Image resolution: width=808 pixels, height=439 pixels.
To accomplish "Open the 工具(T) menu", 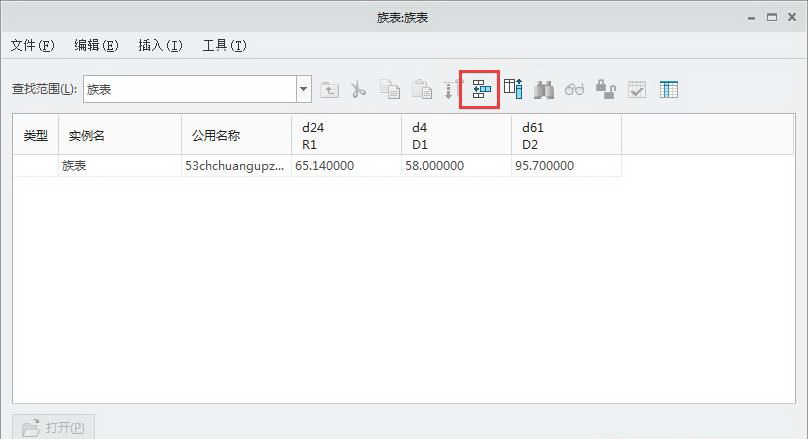I will point(225,45).
